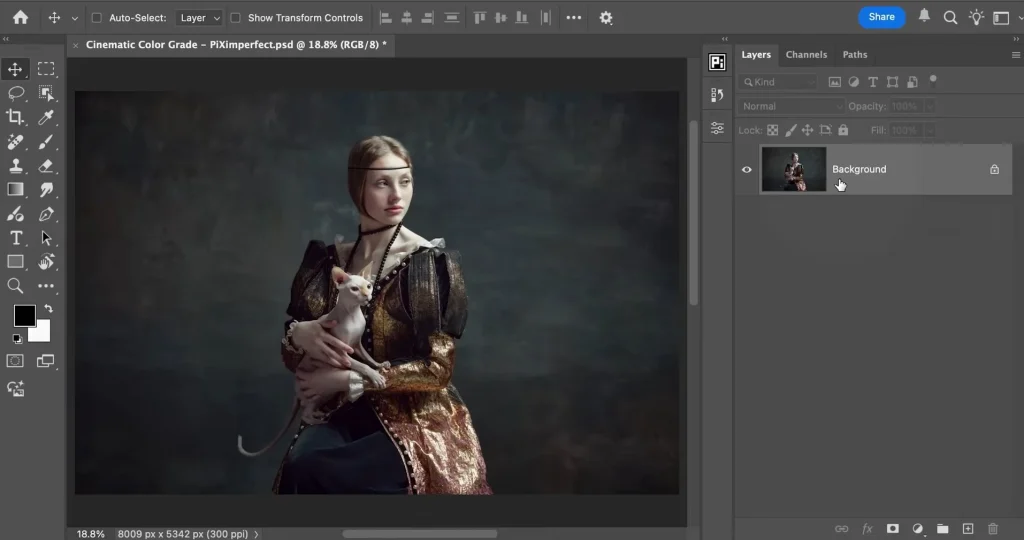Toggle filter for pixel layers
The image size is (1024, 540).
pos(835,82)
